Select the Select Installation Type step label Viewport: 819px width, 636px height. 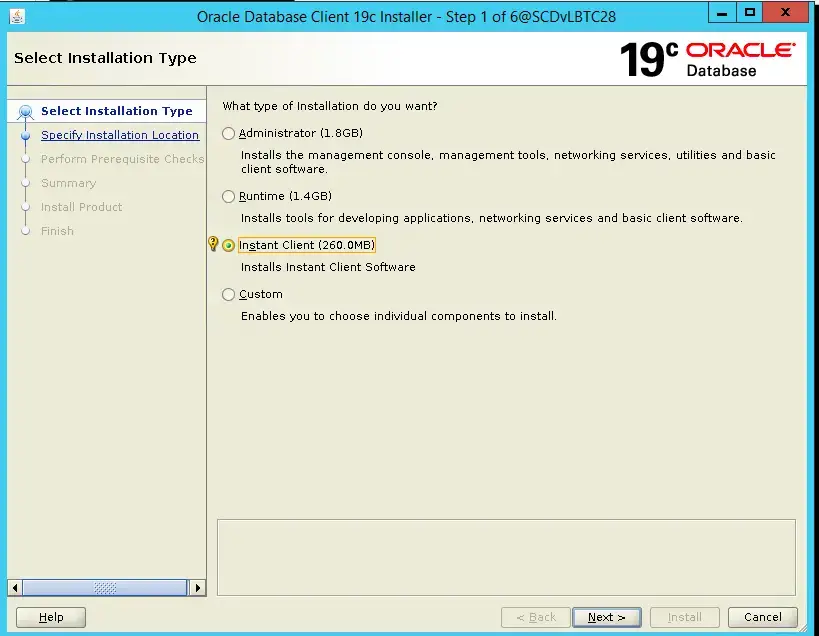tap(116, 112)
